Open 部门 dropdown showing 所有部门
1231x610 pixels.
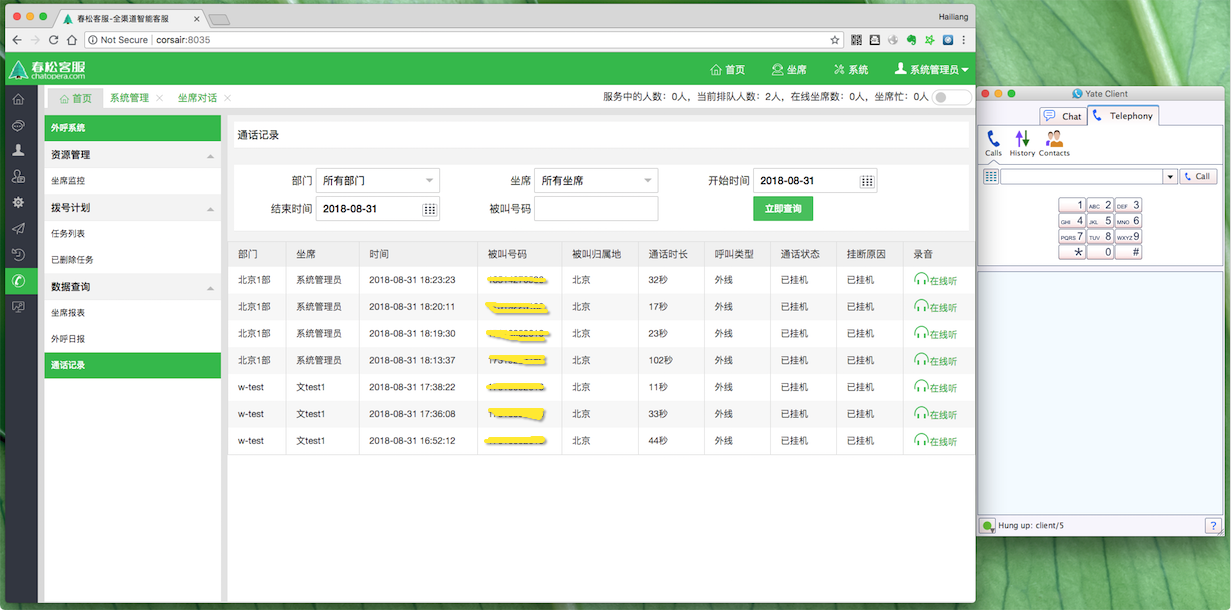(378, 181)
